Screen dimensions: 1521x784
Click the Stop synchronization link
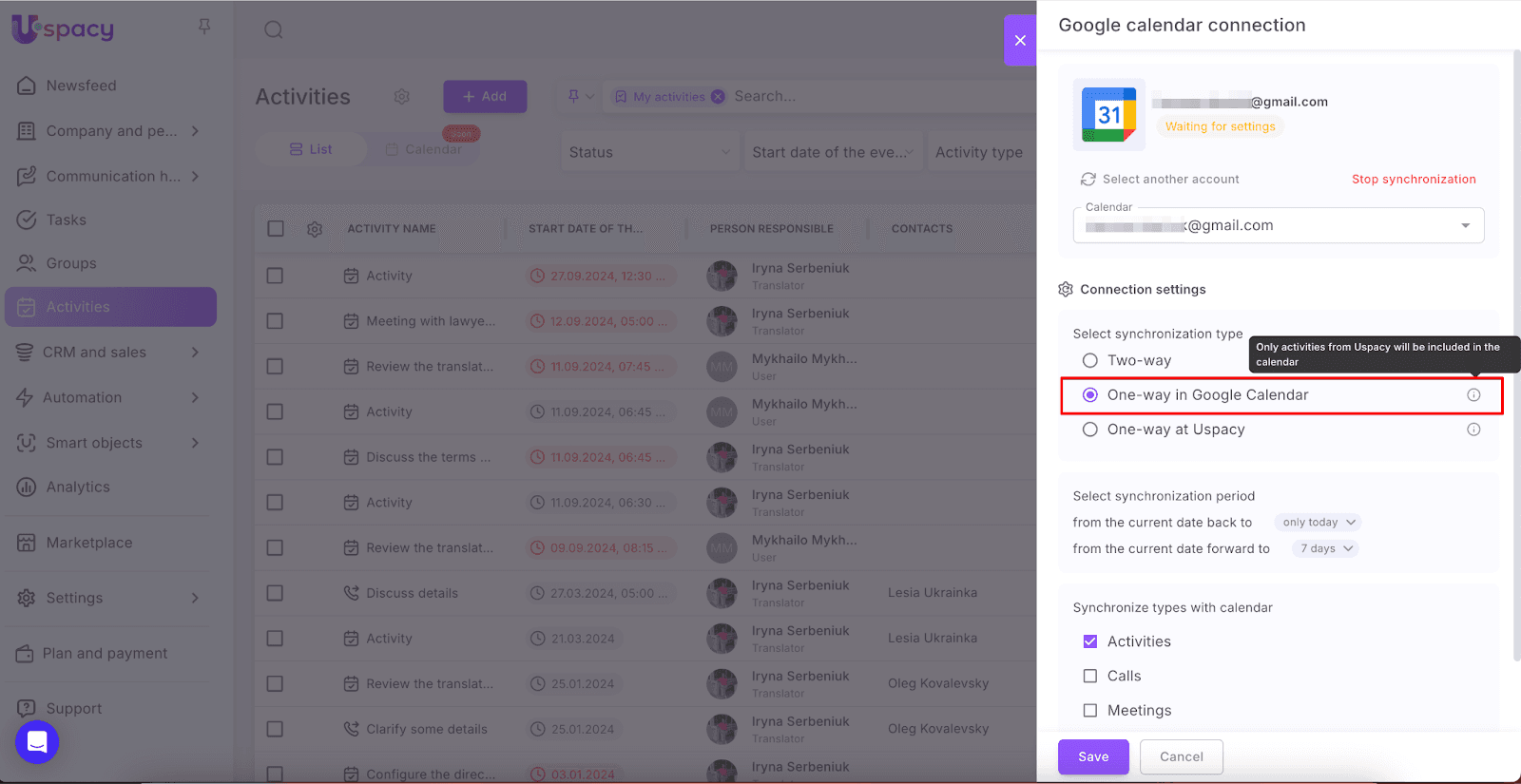pos(1414,180)
